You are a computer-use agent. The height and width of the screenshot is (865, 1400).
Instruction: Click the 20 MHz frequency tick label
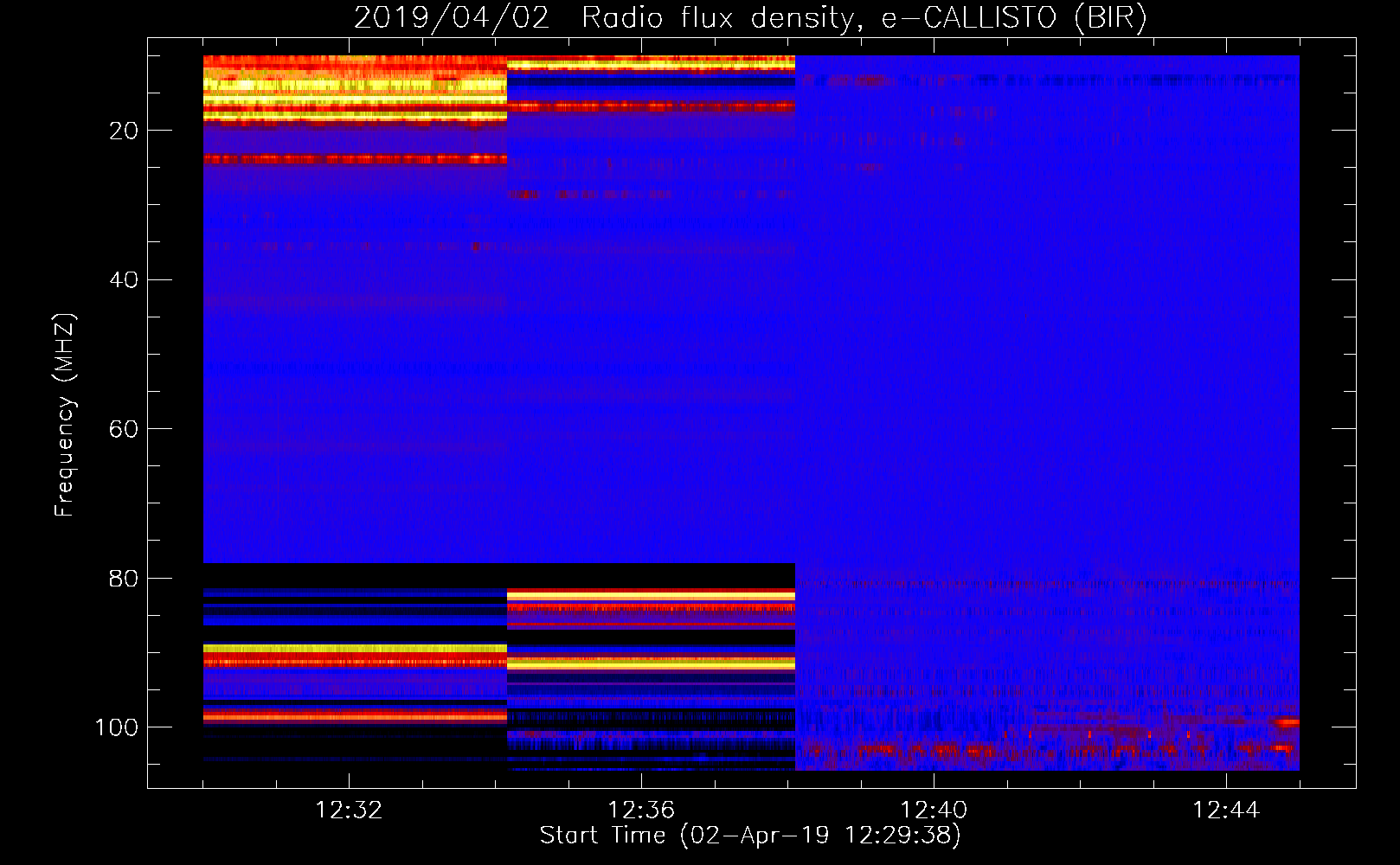(x=124, y=131)
